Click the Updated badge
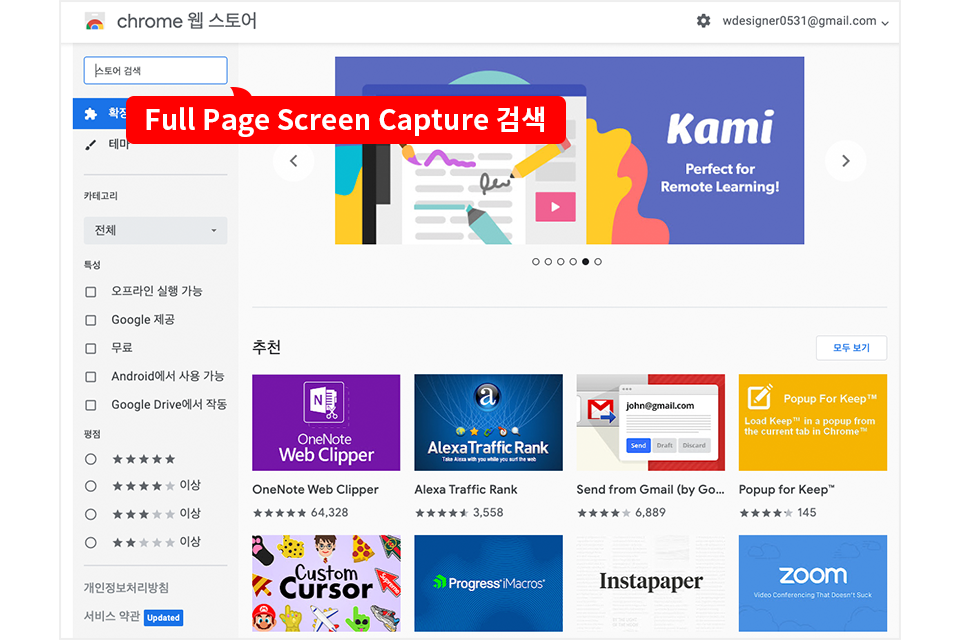Image resolution: width=960 pixels, height=640 pixels. 163,617
